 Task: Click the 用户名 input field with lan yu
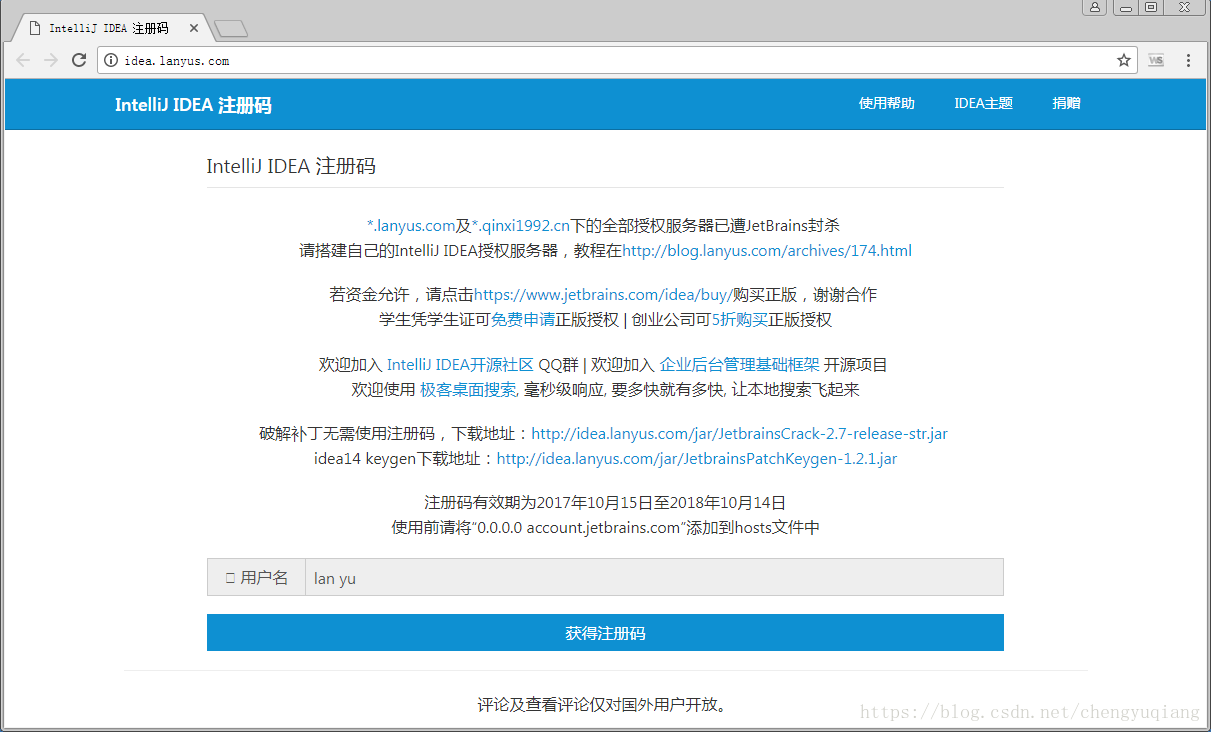654,577
